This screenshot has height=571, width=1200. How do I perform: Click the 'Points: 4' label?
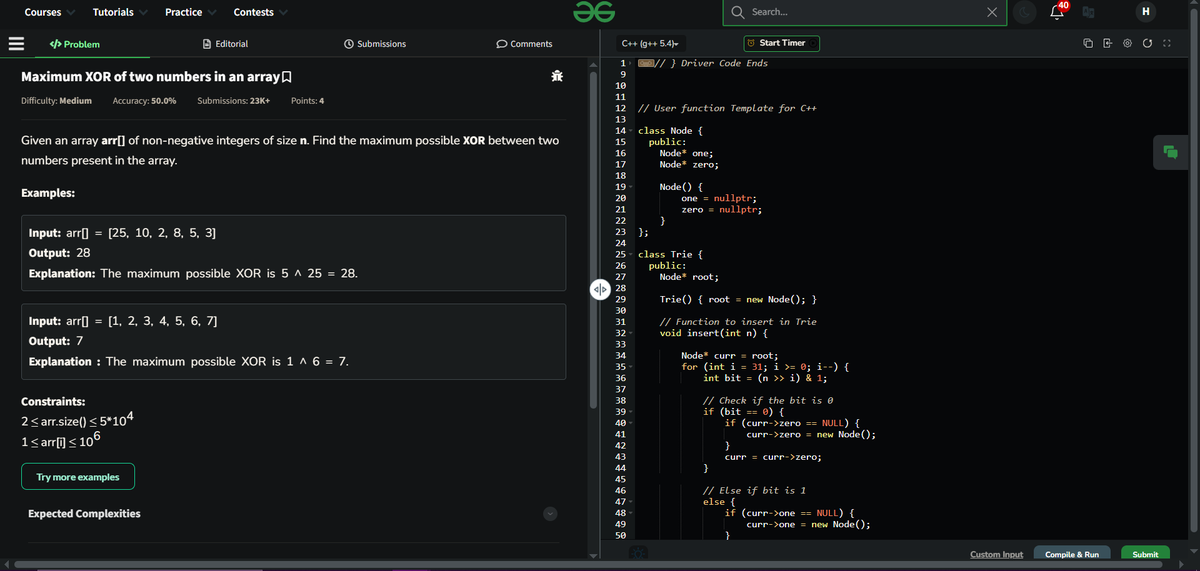(x=307, y=101)
